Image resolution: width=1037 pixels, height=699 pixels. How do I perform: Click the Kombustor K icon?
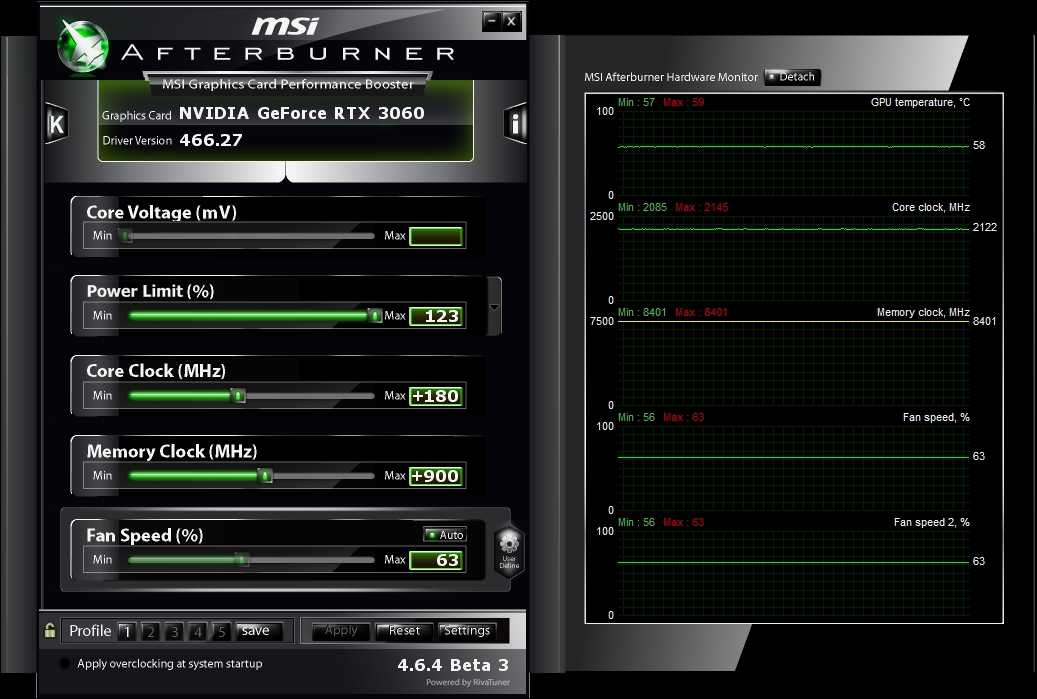click(x=56, y=124)
